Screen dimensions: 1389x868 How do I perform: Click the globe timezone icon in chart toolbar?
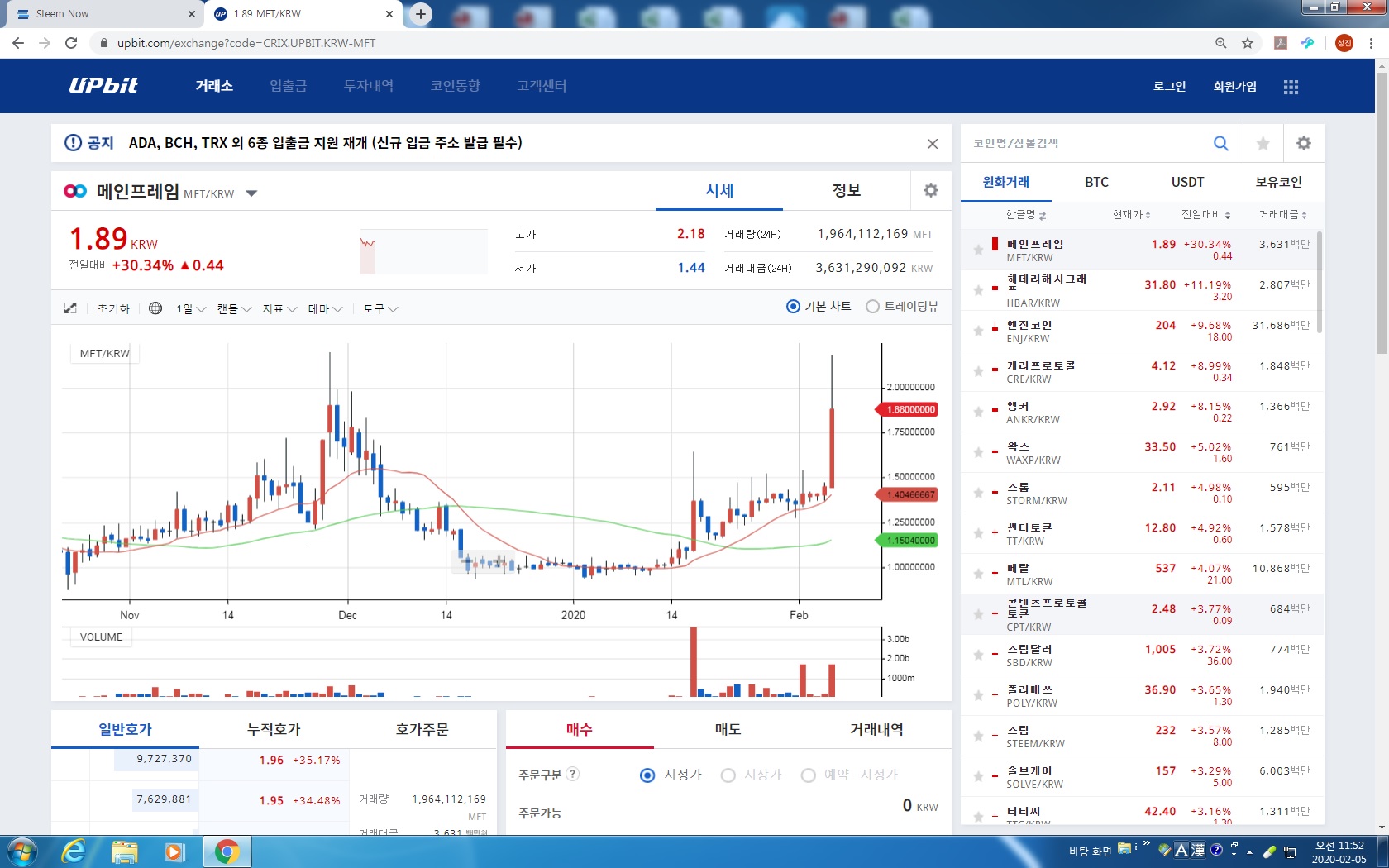tap(155, 308)
